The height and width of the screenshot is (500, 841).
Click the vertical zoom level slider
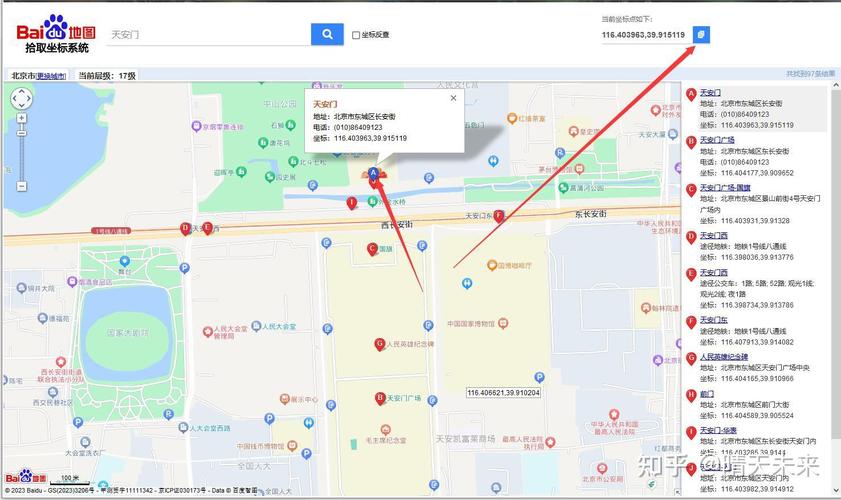point(21,152)
